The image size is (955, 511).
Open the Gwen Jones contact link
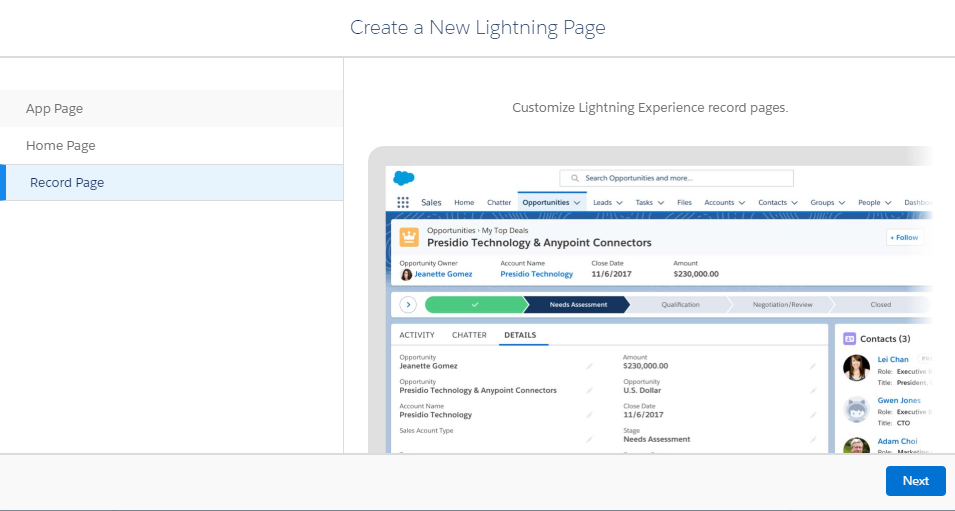click(899, 400)
